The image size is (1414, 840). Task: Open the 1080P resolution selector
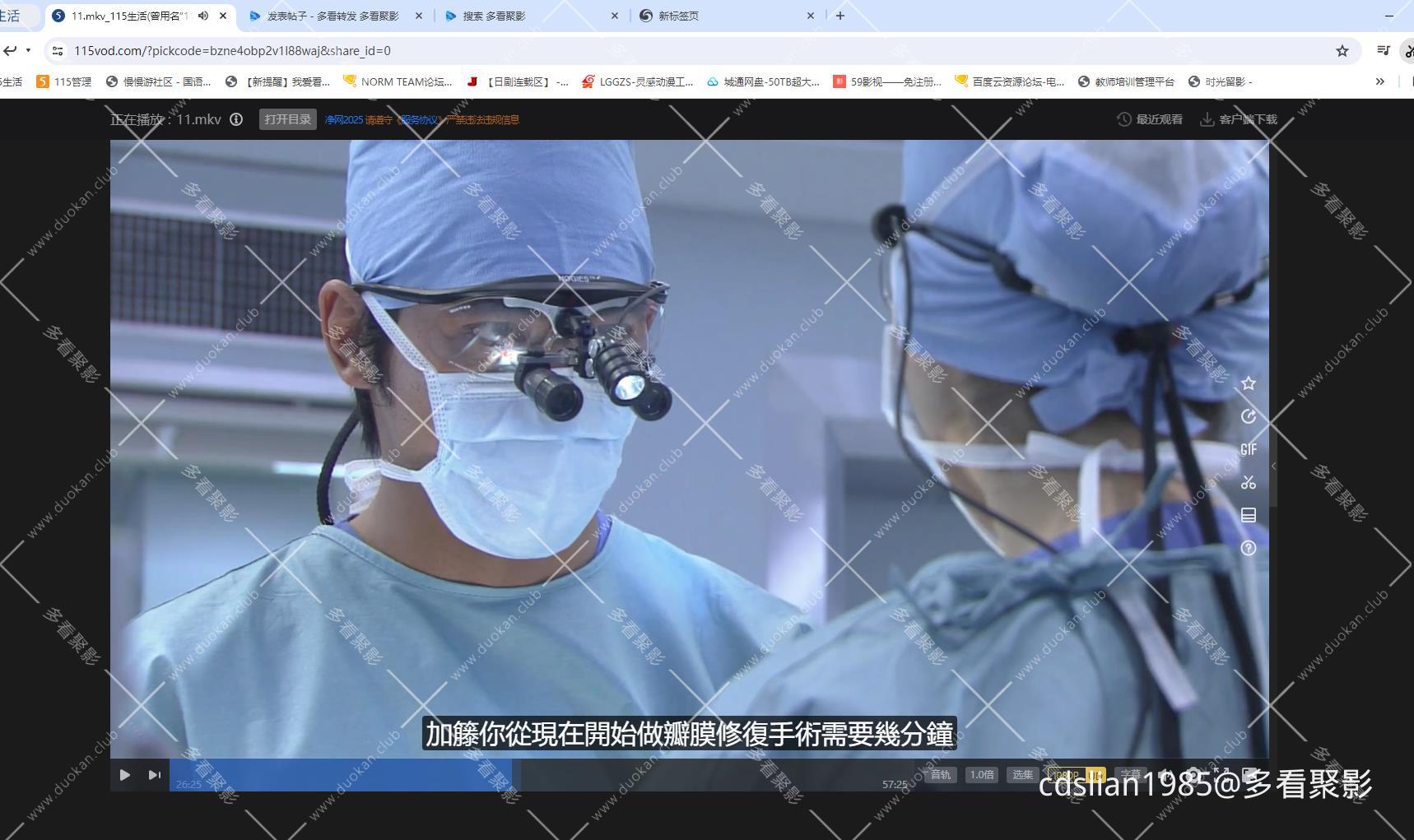(1067, 774)
